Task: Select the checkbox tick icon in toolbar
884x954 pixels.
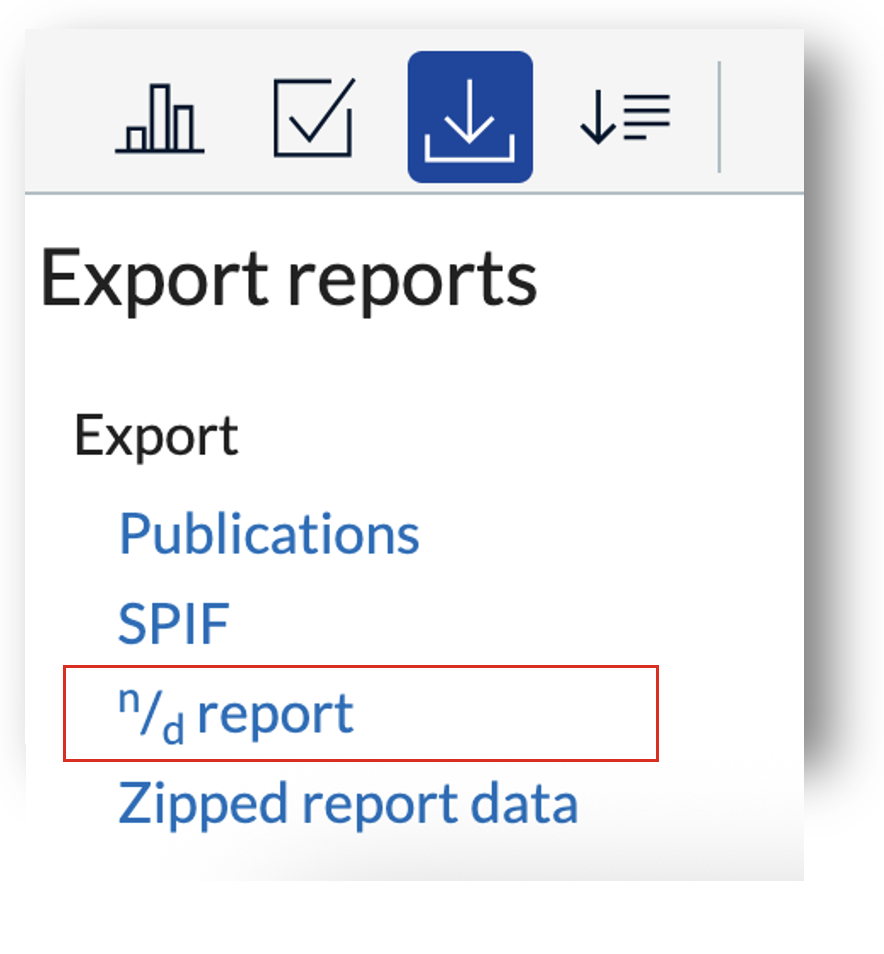Action: coord(314,117)
